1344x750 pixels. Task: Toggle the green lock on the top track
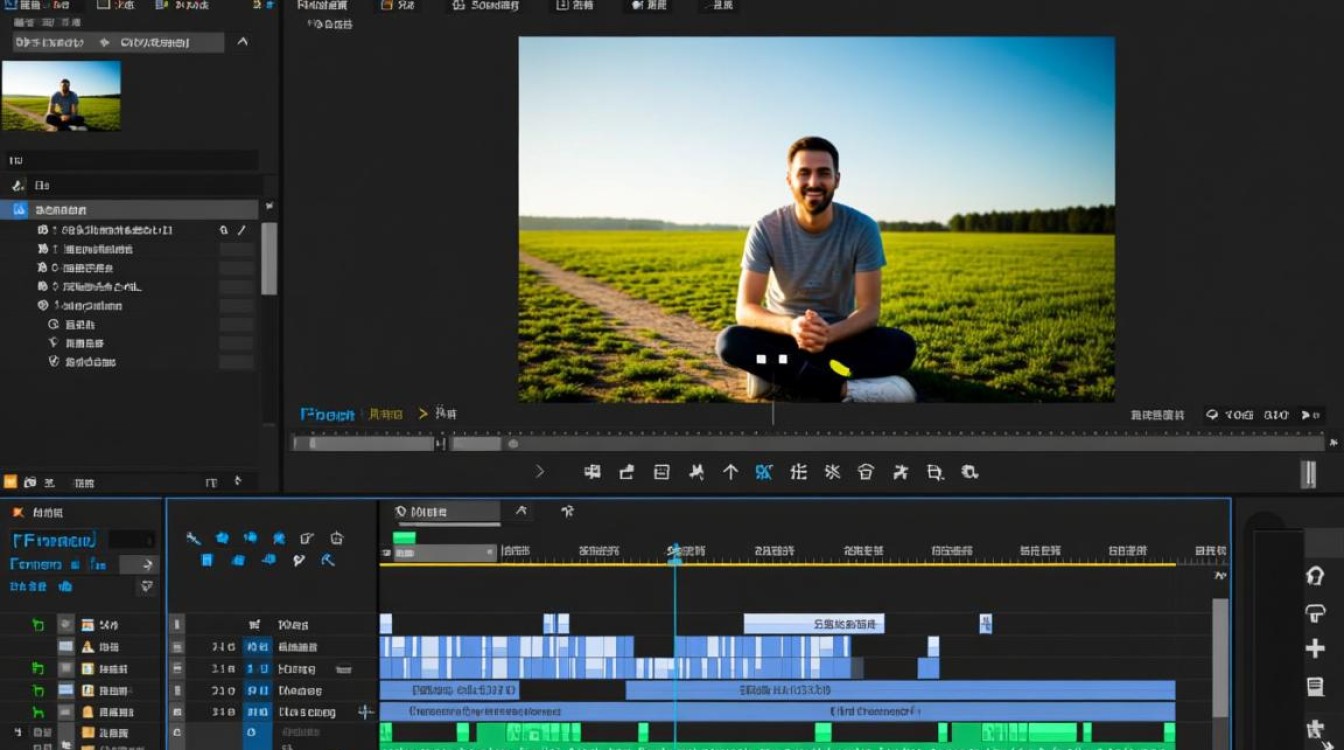38,625
